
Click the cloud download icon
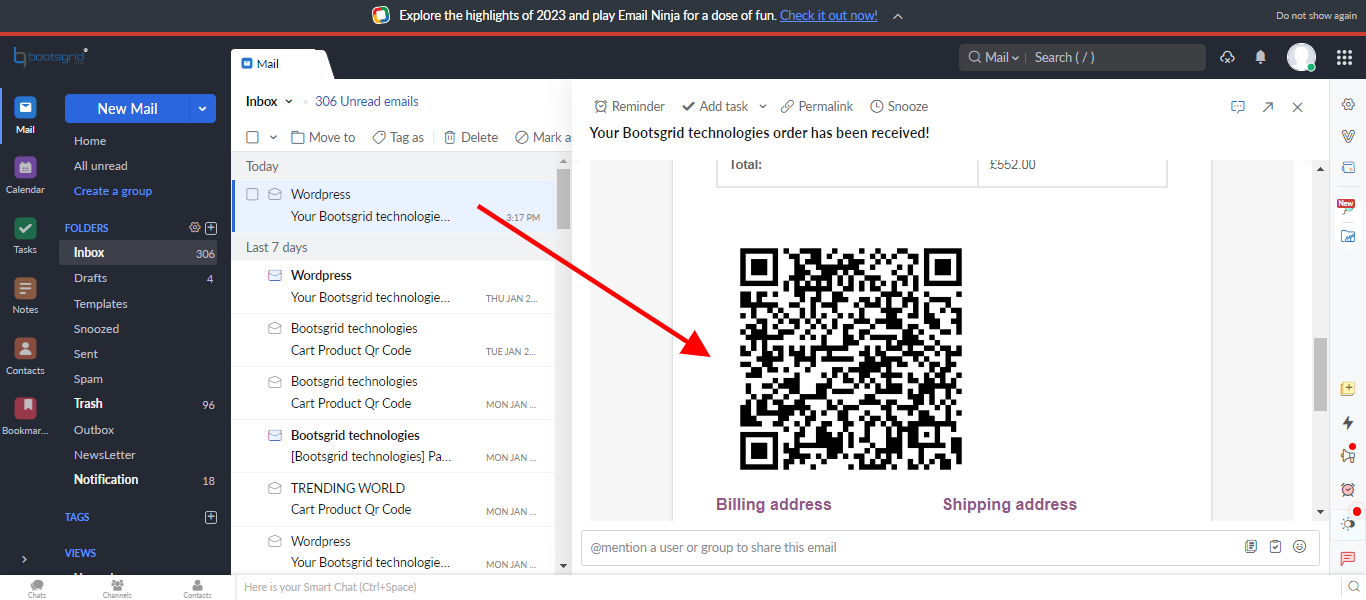[x=1227, y=57]
